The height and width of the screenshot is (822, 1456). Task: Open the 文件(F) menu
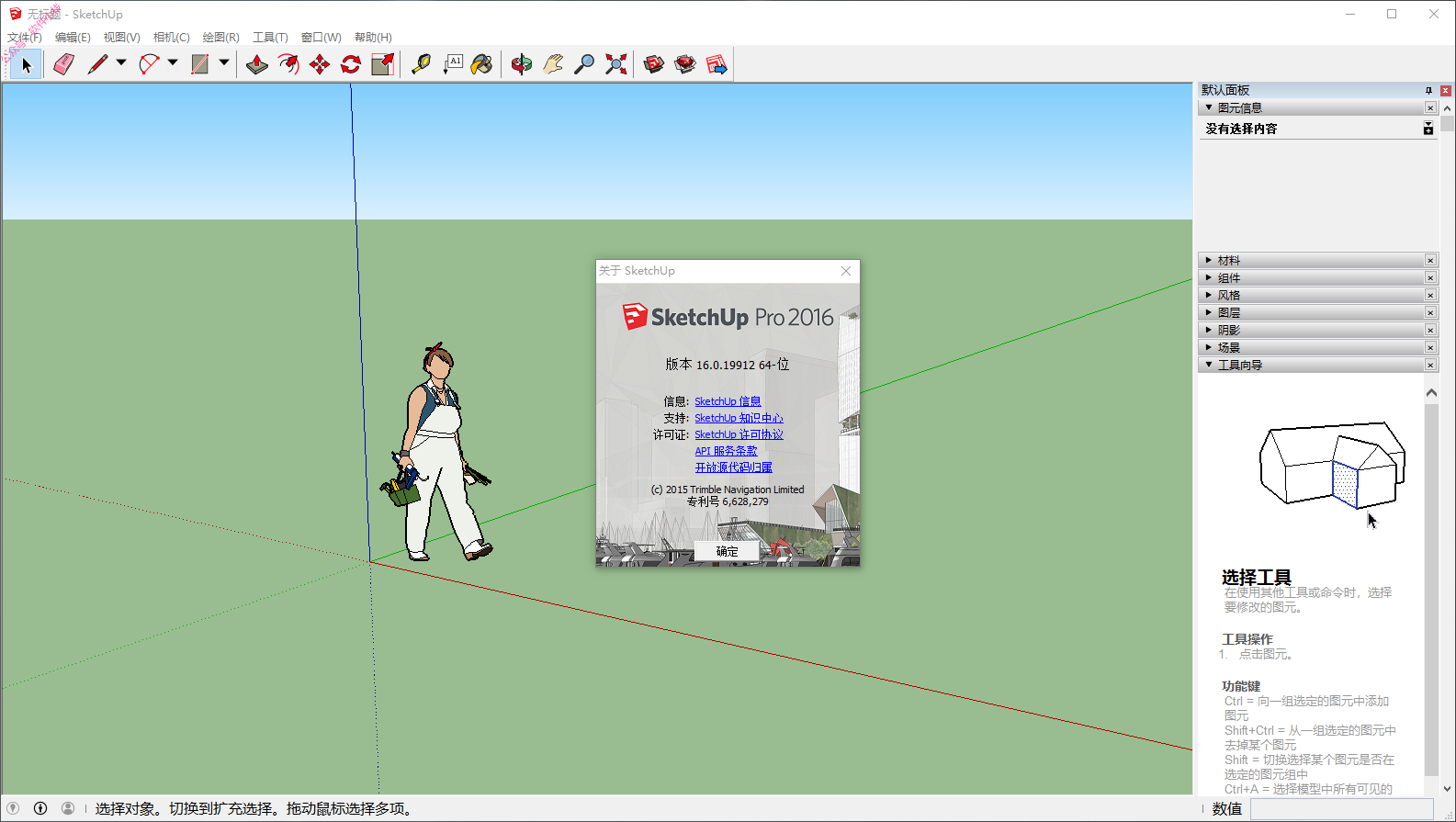25,38
